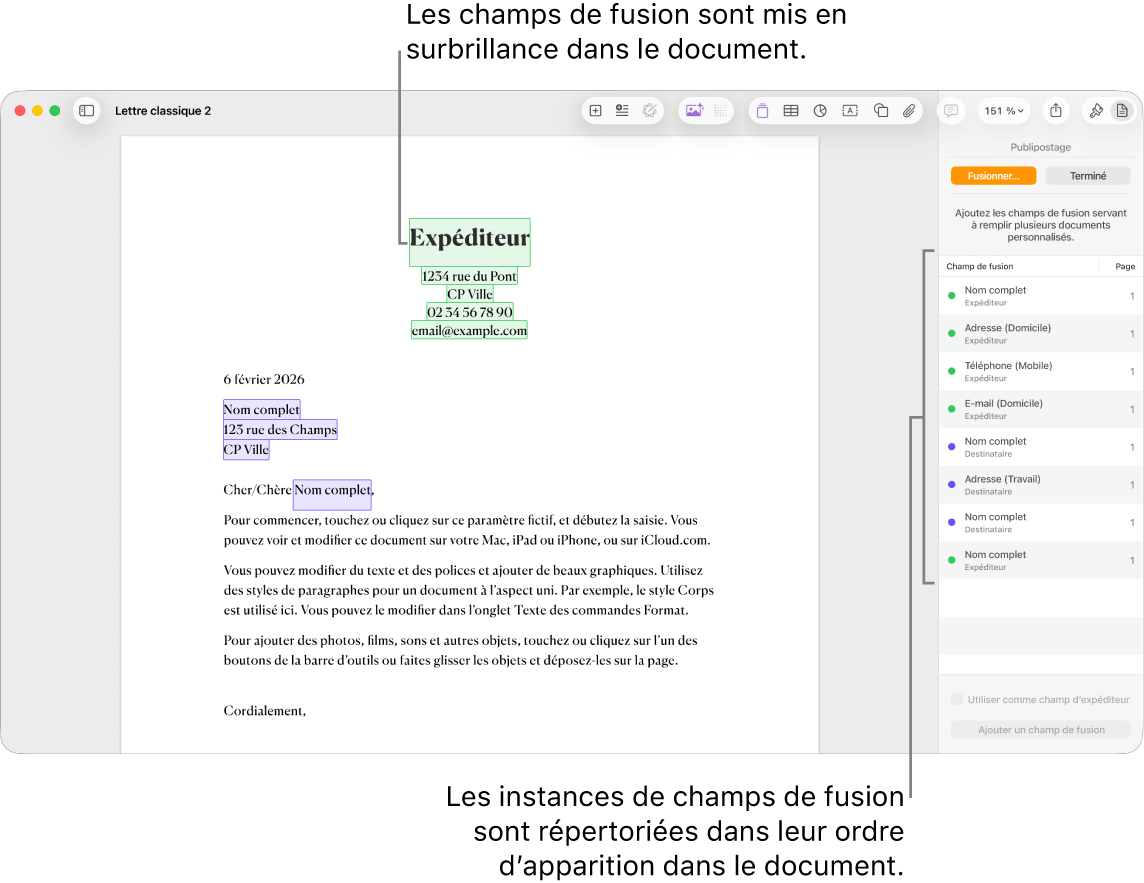
Task: Select Adresse (Domicile) Expéditeur row
Action: click(x=1041, y=333)
